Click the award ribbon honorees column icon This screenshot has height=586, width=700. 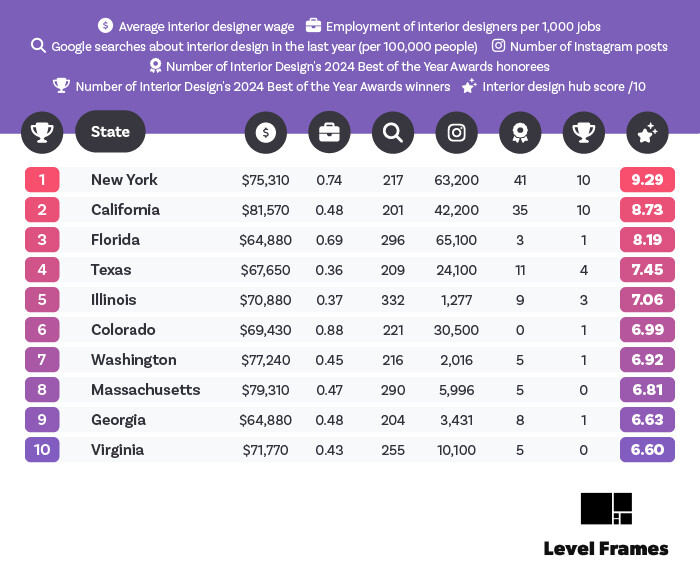click(520, 132)
